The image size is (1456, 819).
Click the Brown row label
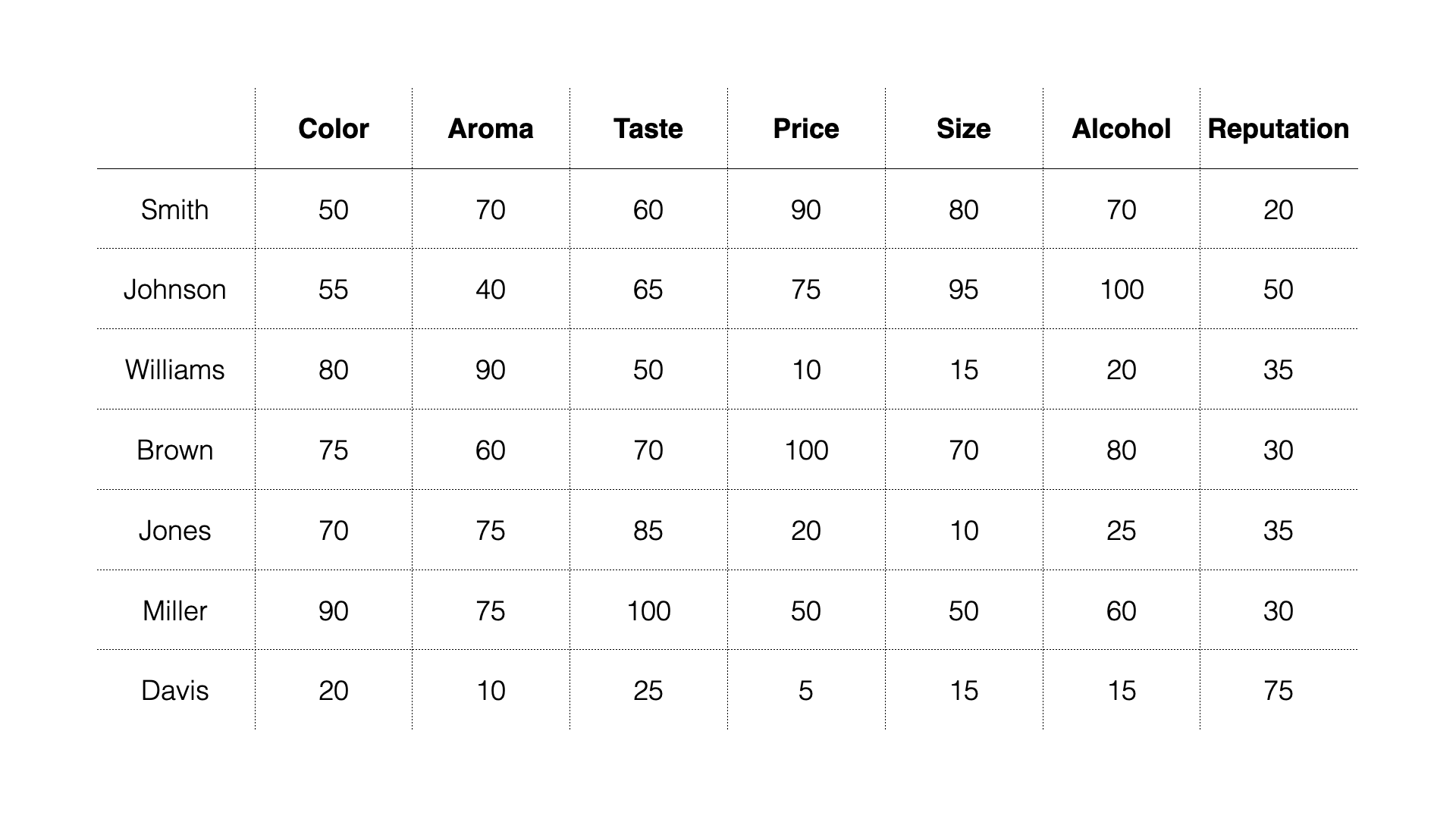pos(175,450)
